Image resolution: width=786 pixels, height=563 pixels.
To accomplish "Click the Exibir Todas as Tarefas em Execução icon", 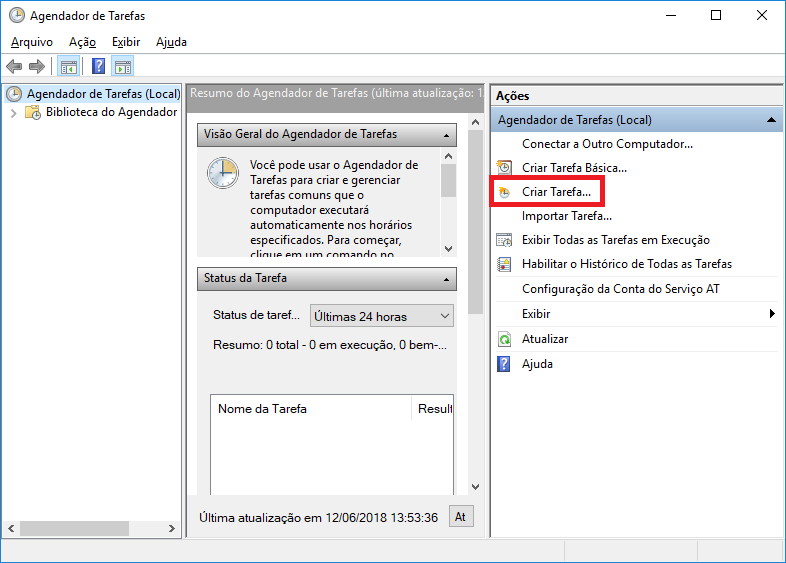I will (x=504, y=240).
